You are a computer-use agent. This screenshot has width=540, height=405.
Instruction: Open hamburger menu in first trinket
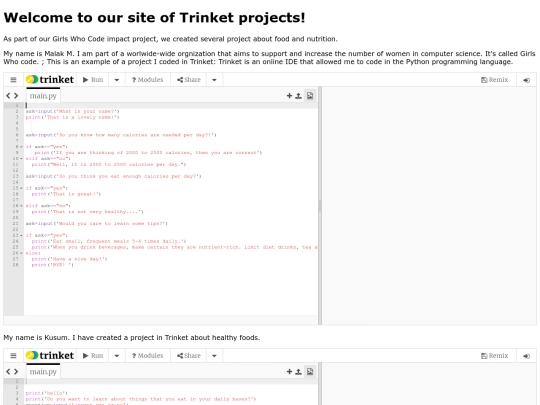(x=13, y=80)
